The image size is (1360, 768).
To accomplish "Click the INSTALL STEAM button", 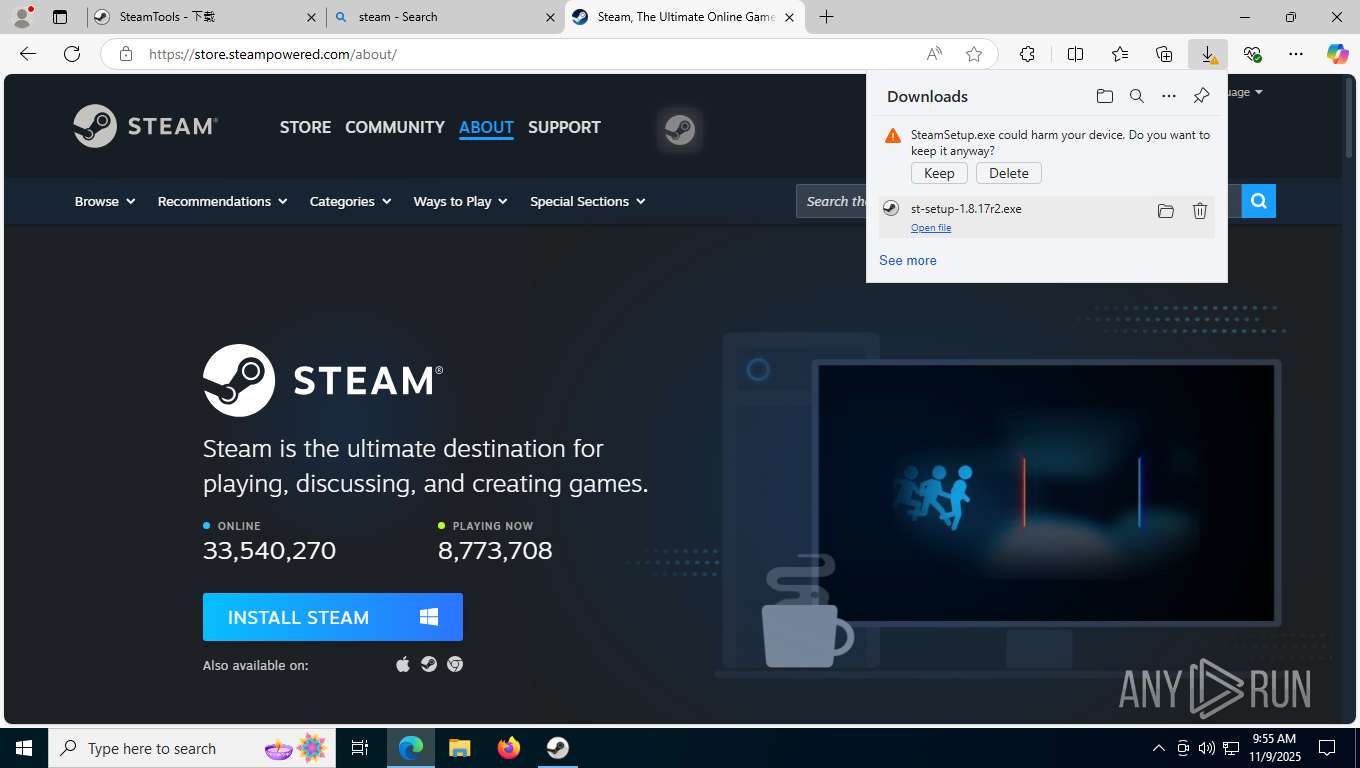I will [333, 617].
